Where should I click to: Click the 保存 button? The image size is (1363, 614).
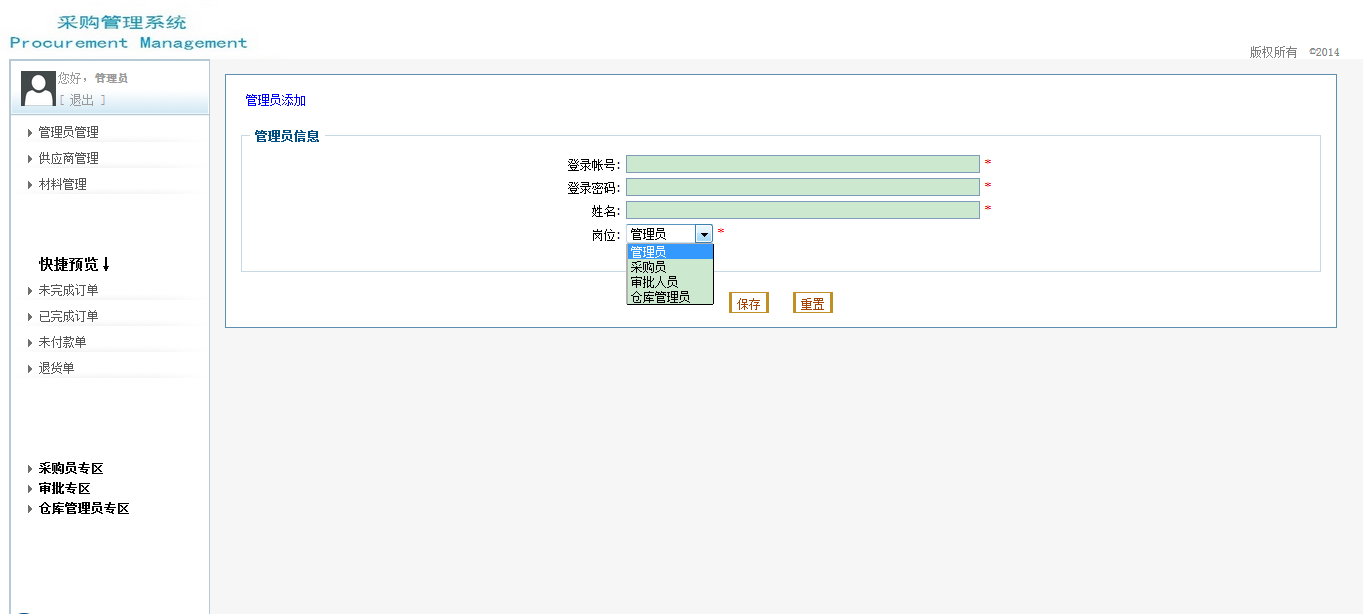click(749, 303)
